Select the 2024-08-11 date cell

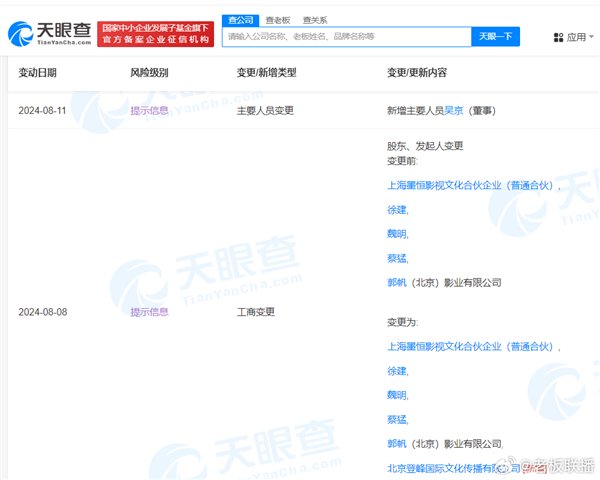pos(42,111)
